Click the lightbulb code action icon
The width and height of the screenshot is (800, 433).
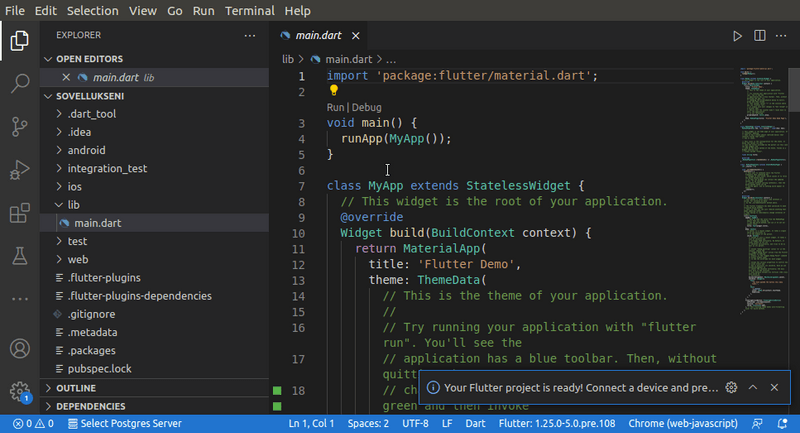(x=335, y=91)
